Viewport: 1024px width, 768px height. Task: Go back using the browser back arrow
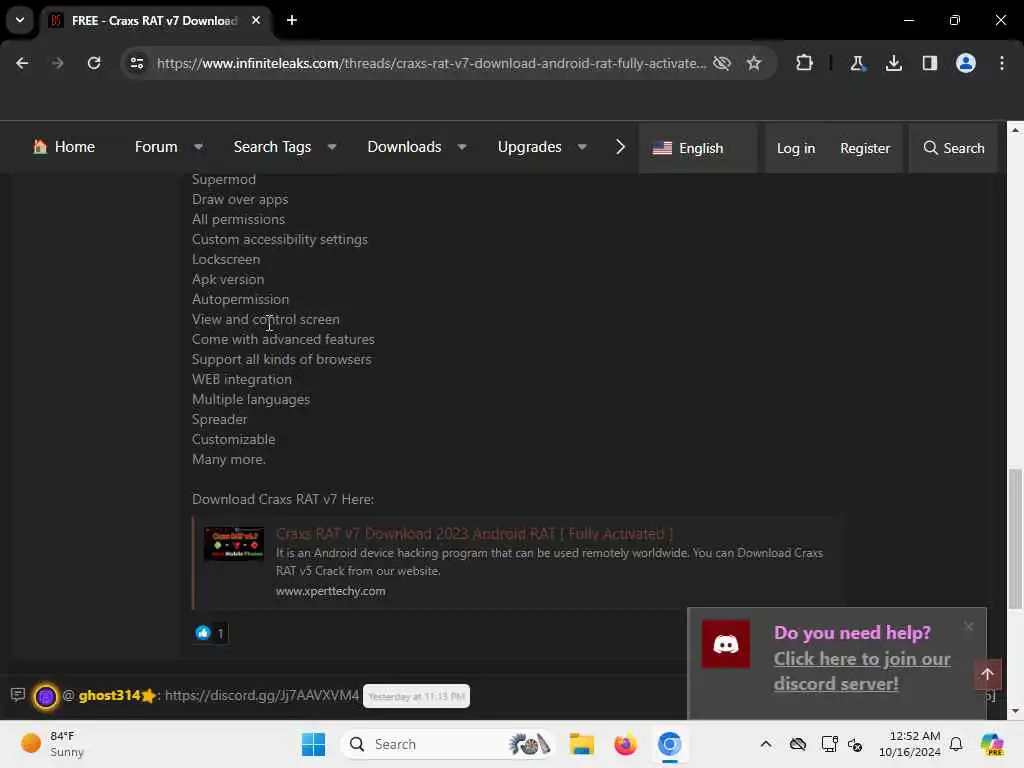click(x=22, y=63)
